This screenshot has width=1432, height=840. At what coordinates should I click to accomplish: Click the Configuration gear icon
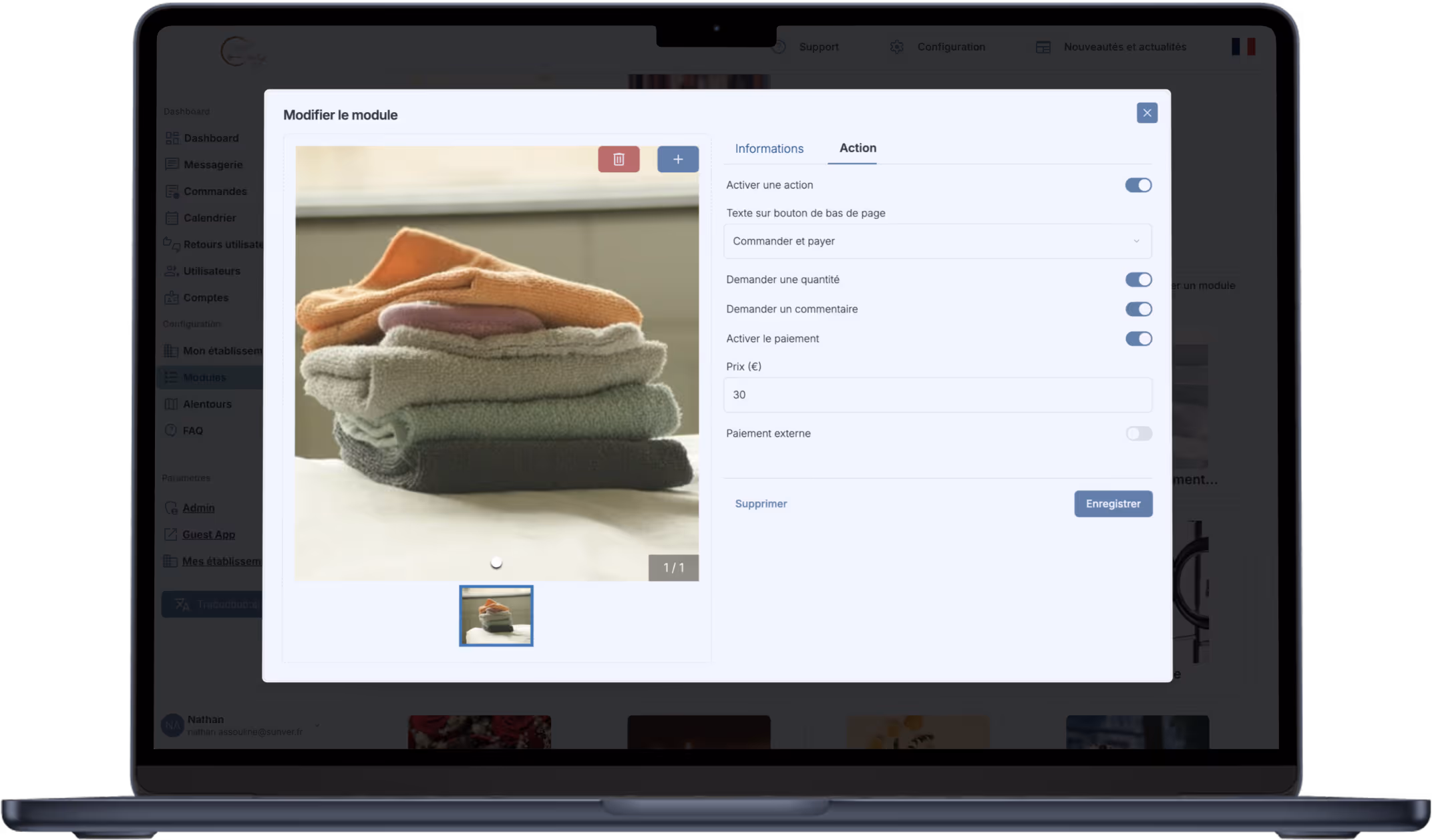click(896, 47)
